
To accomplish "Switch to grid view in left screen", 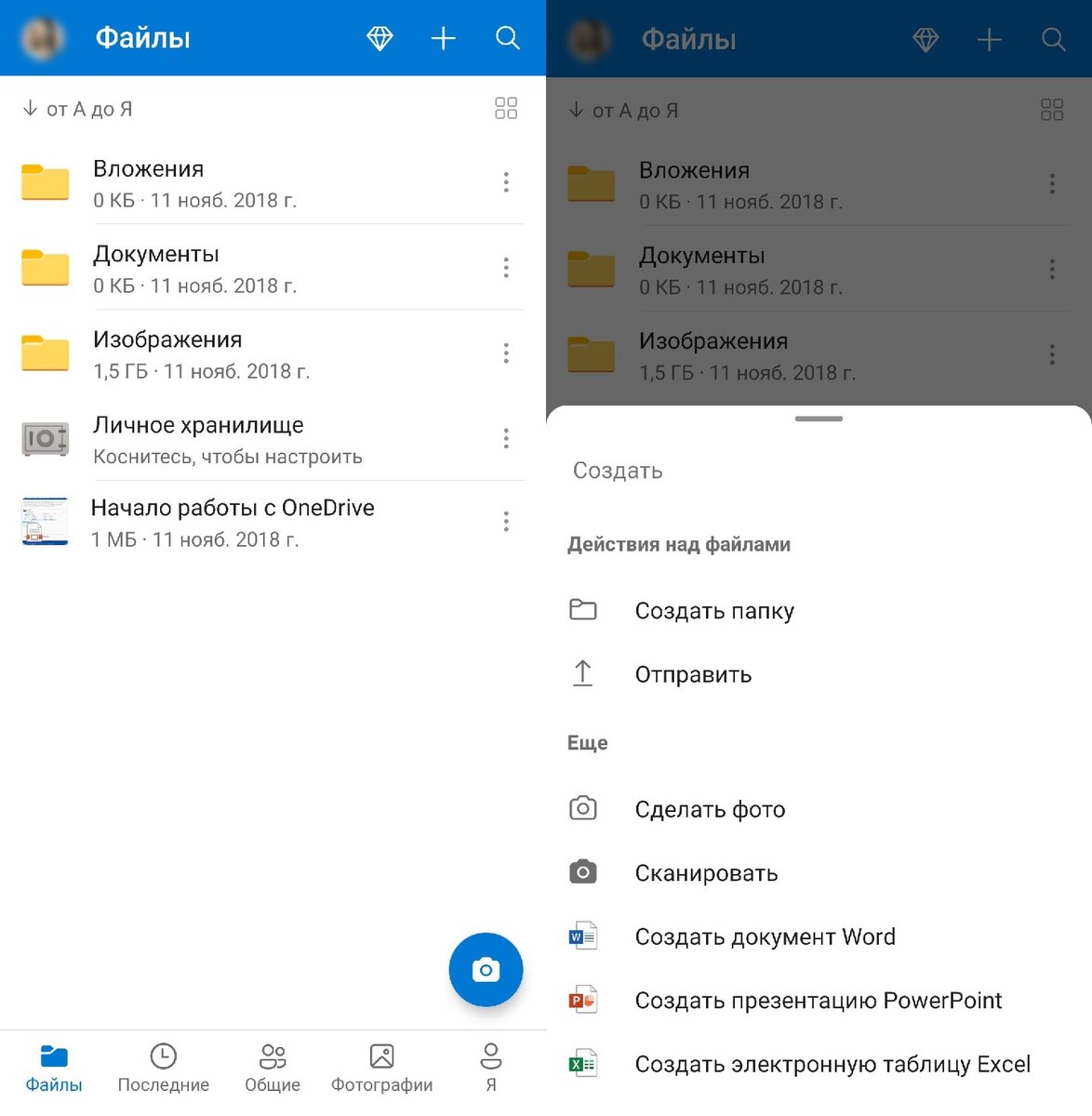I will [506, 108].
